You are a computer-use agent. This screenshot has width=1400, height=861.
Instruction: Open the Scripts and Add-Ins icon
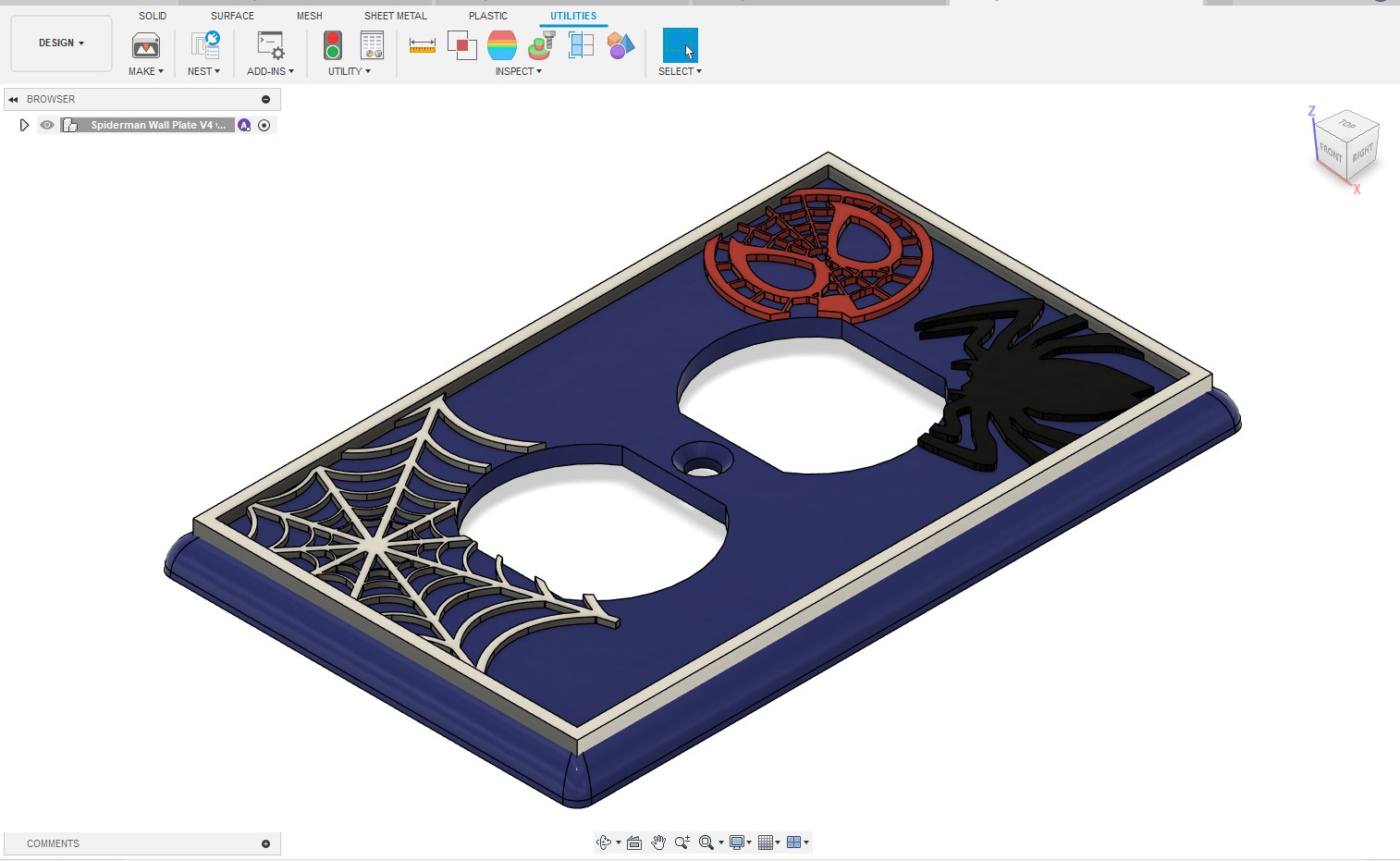(271, 45)
